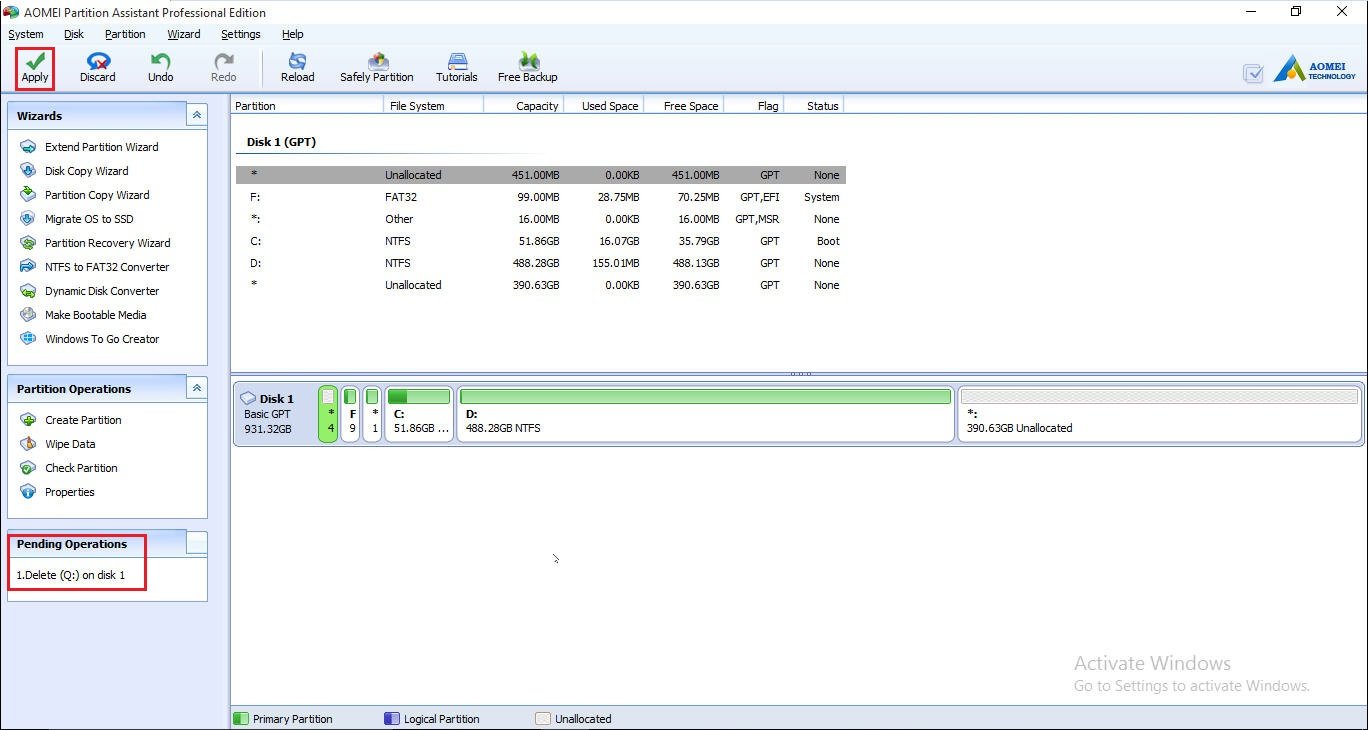Open the Disk menu
Viewport: 1368px width, 730px height.
pyautogui.click(x=74, y=34)
